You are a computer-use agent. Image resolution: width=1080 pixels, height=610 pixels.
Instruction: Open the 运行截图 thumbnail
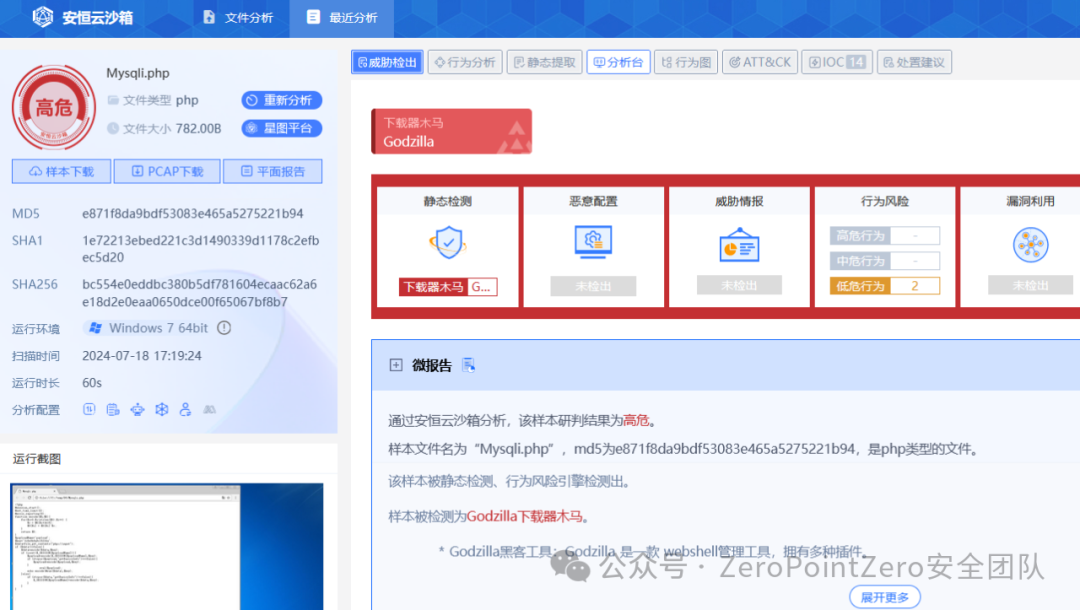pyautogui.click(x=167, y=547)
